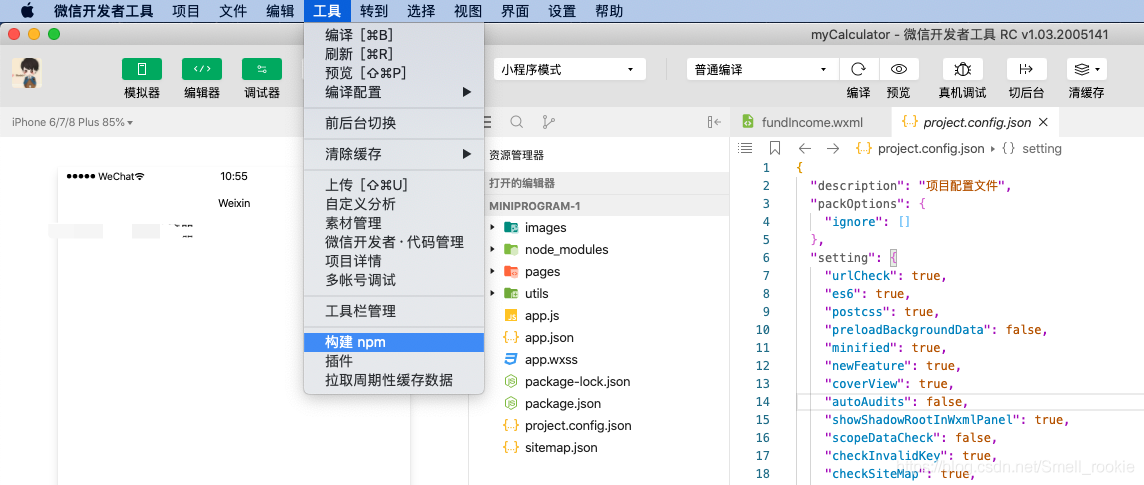Go forward with the right arrow
The image size is (1144, 485).
[x=832, y=148]
